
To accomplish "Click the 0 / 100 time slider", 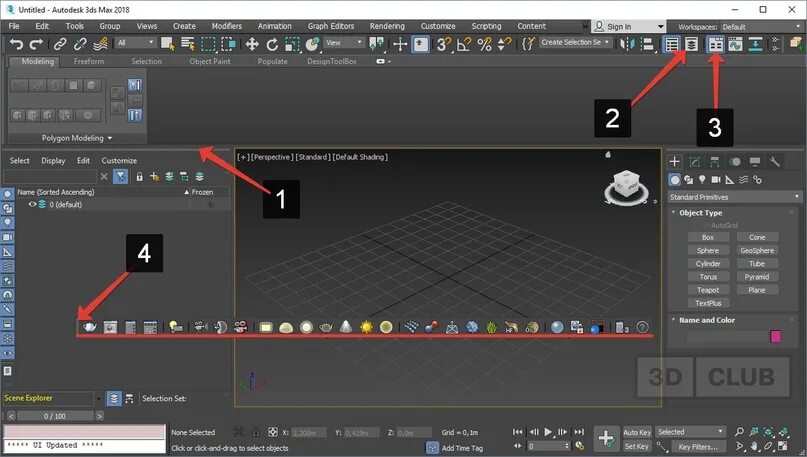I will point(55,416).
